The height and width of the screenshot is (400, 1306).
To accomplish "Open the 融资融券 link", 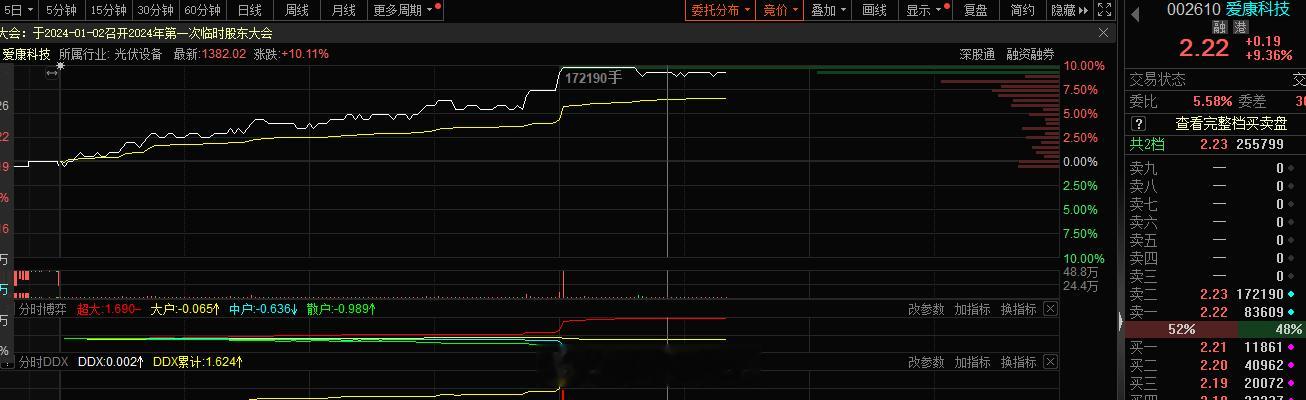I will (1030, 54).
